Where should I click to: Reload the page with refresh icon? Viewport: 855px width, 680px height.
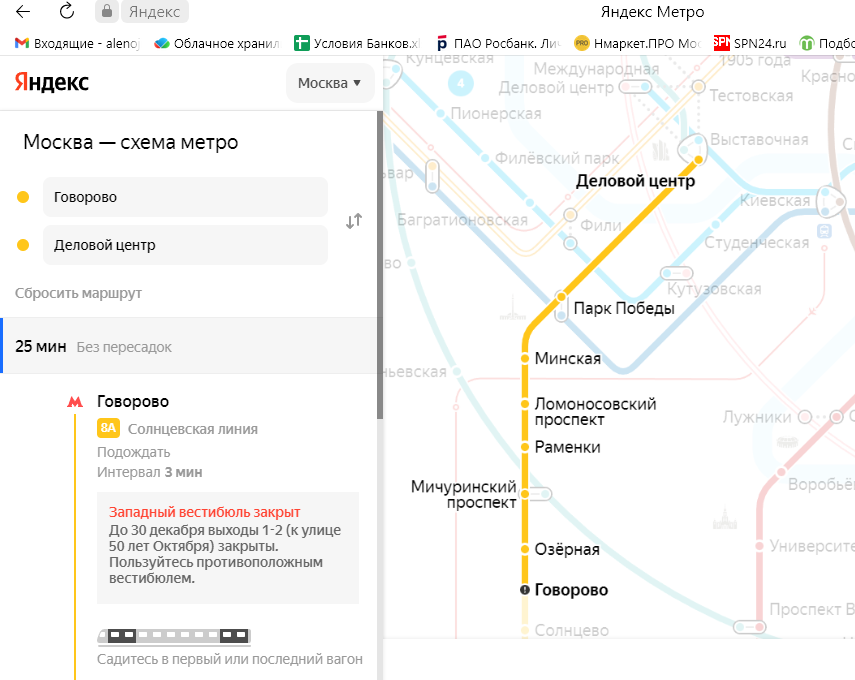(x=67, y=12)
